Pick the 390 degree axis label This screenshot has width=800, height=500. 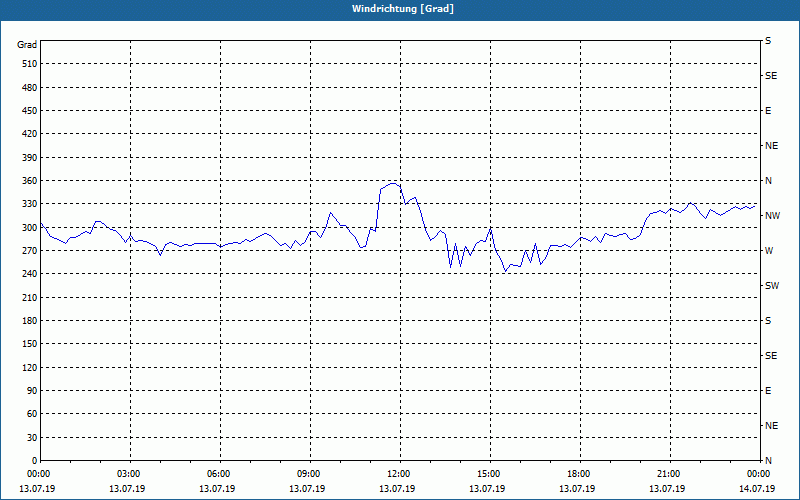30,158
